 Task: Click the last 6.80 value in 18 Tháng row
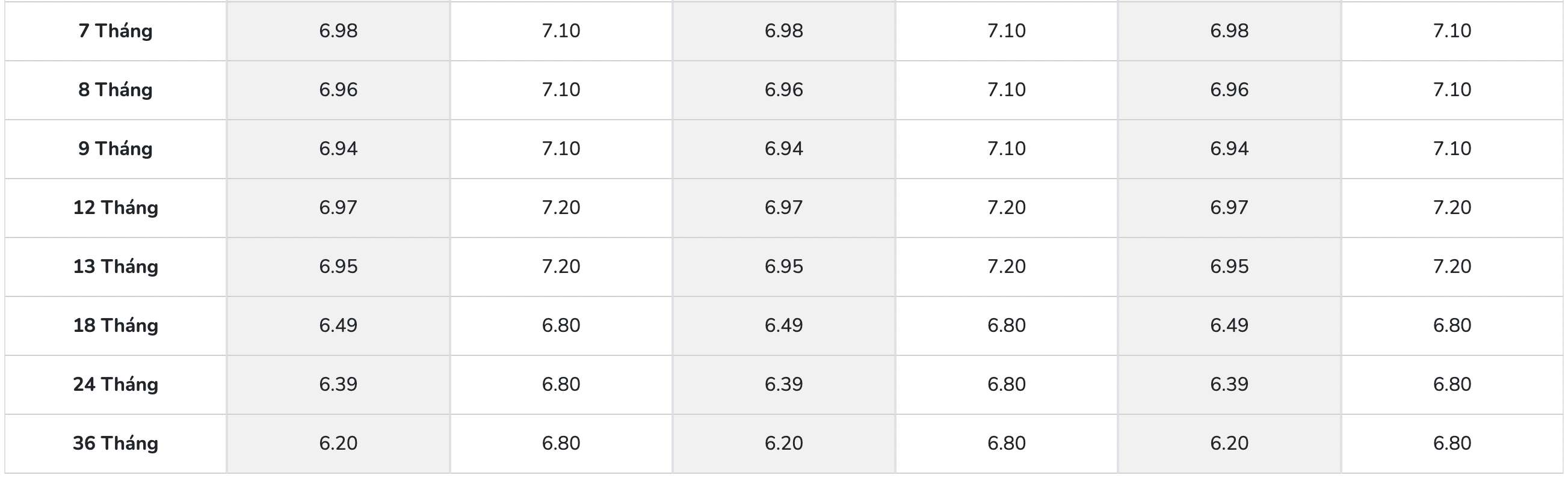tap(1452, 326)
